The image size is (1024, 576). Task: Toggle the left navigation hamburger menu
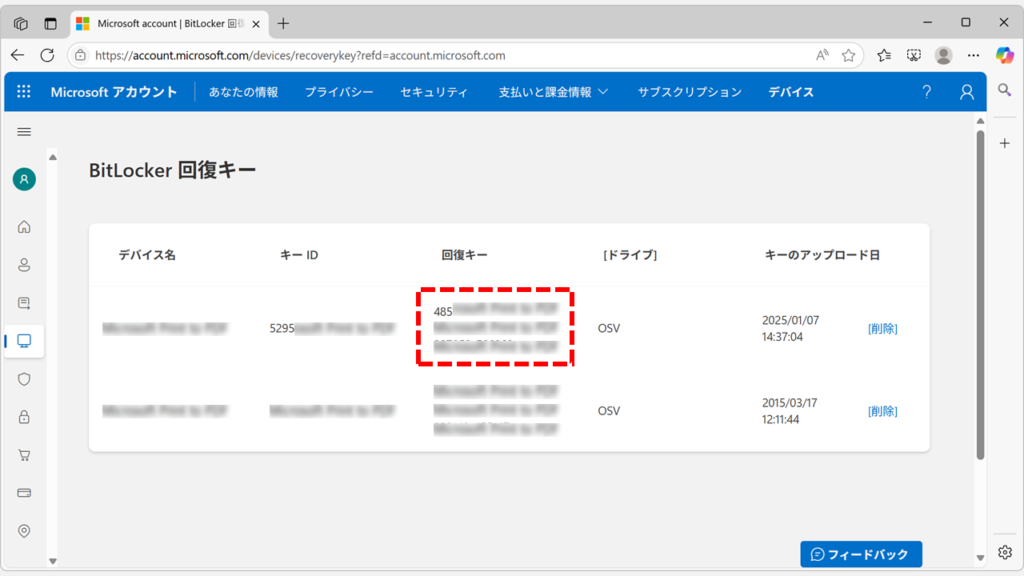pos(24,132)
